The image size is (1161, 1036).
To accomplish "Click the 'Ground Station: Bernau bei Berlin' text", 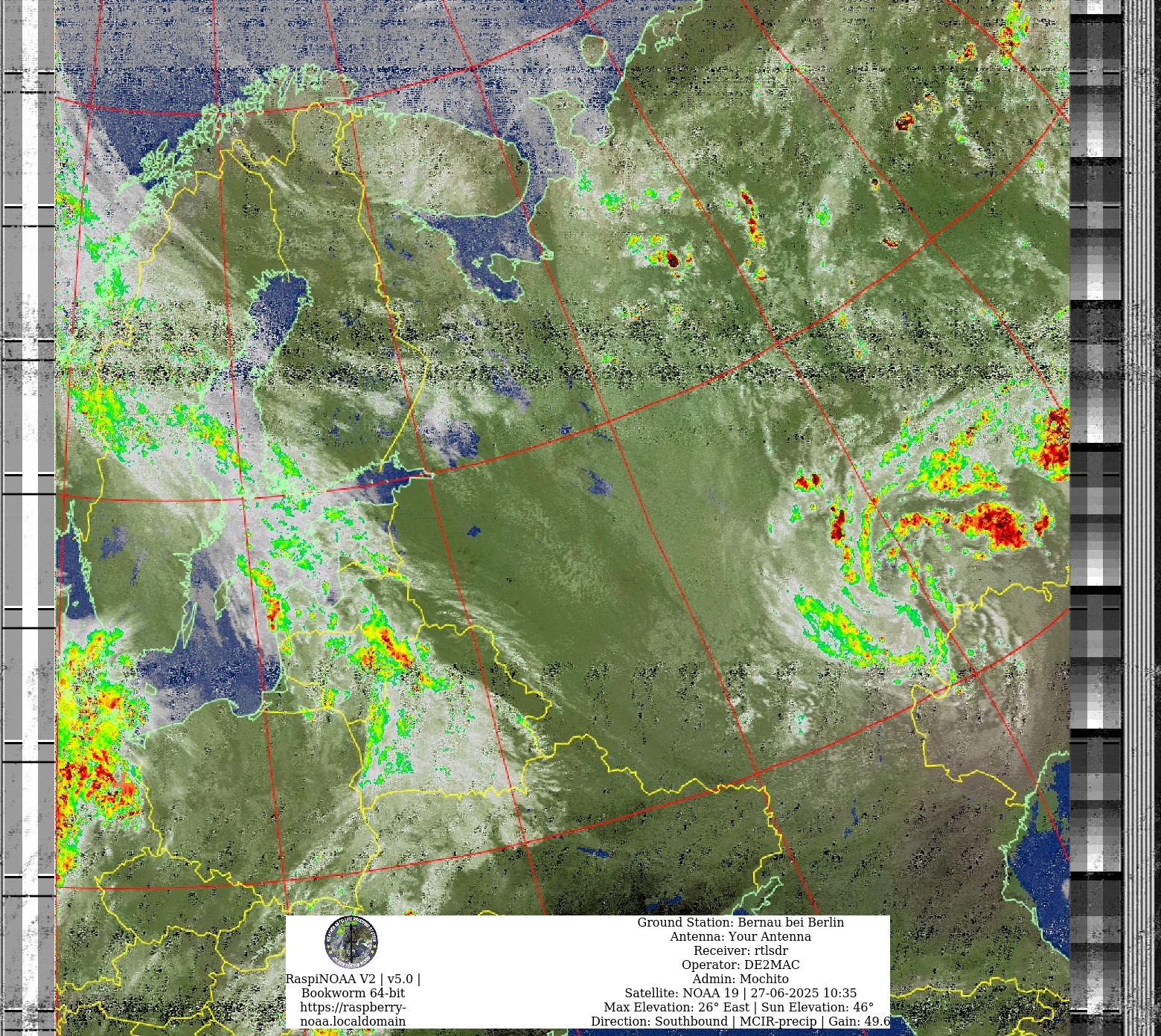I will (x=741, y=922).
